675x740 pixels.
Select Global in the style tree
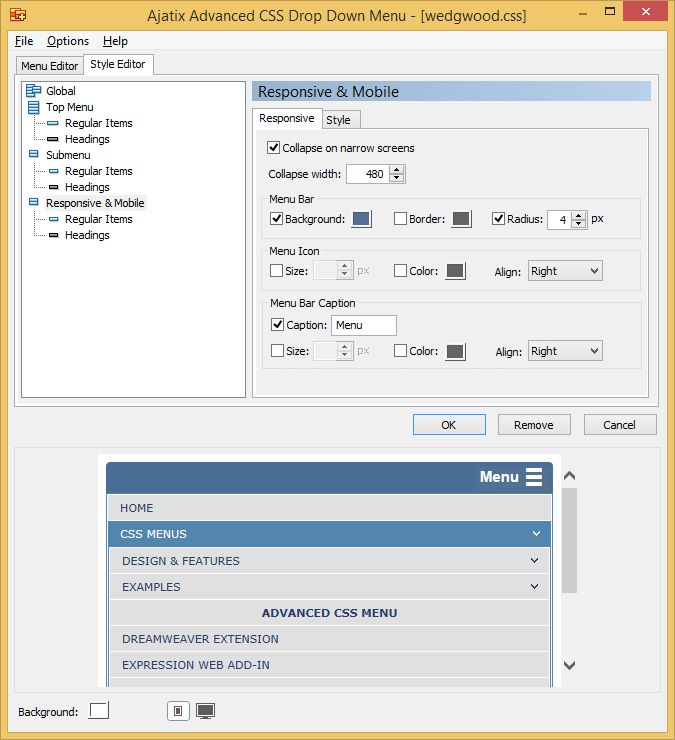(61, 91)
